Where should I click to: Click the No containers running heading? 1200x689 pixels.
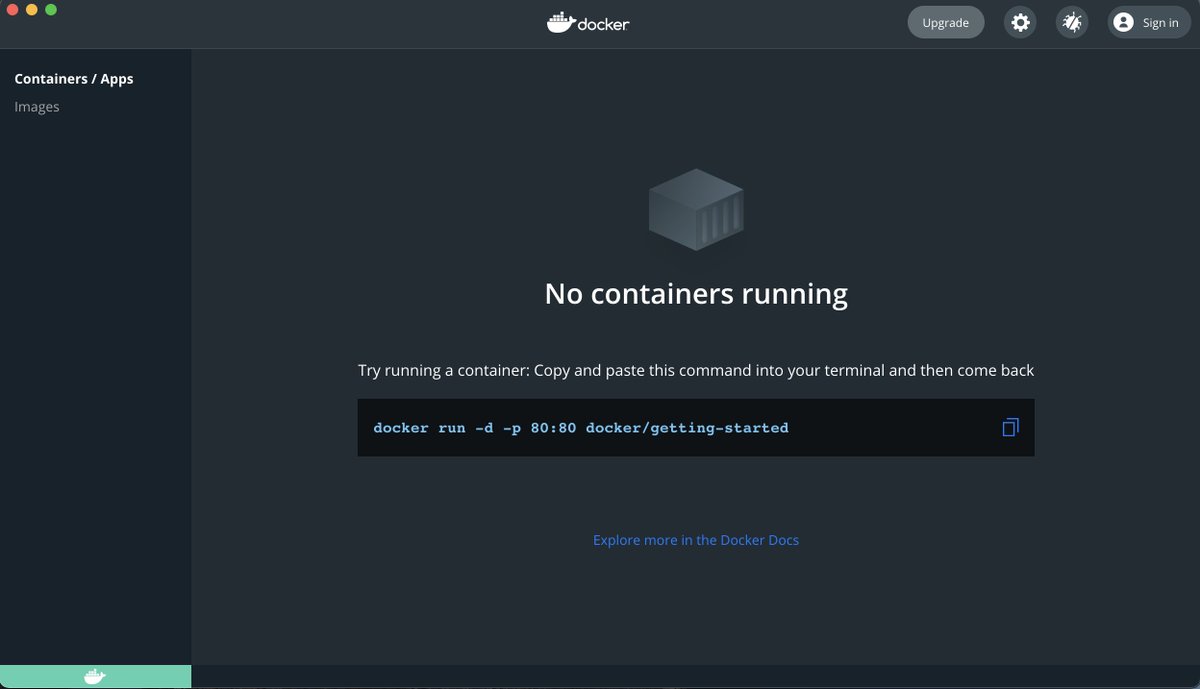coord(696,294)
